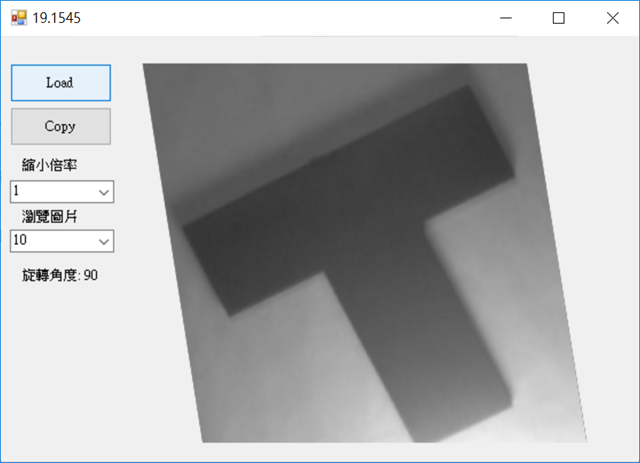The width and height of the screenshot is (640, 463).
Task: Click the Load button
Action: (x=61, y=83)
